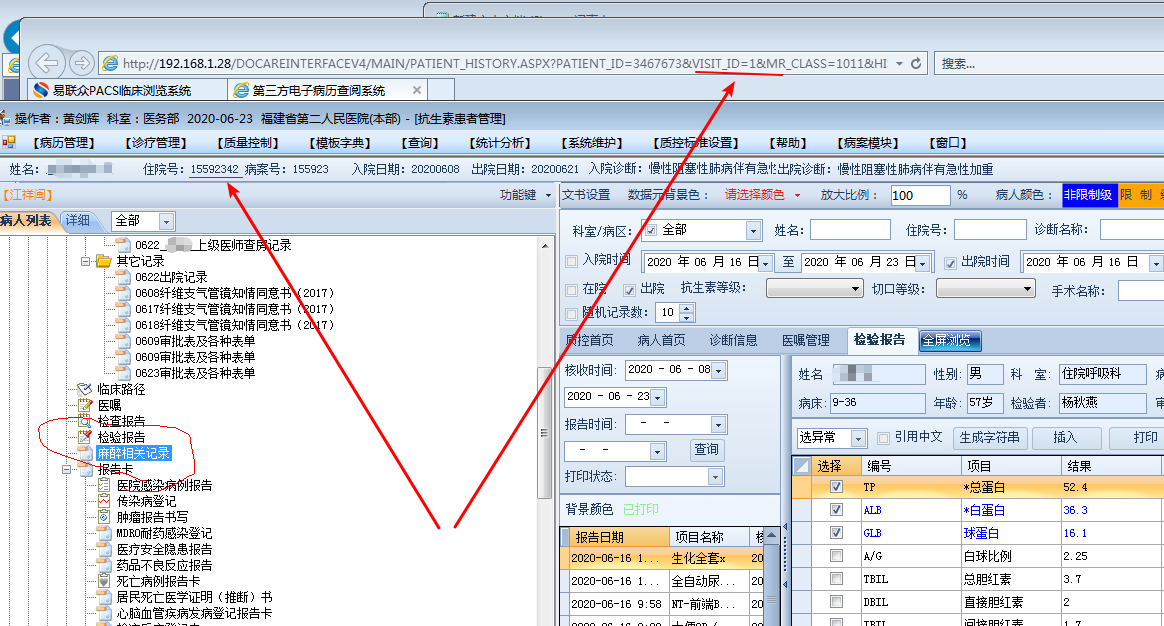Click the 肿瘤报告书写 clipboard icon
The image size is (1164, 626).
pos(104,517)
